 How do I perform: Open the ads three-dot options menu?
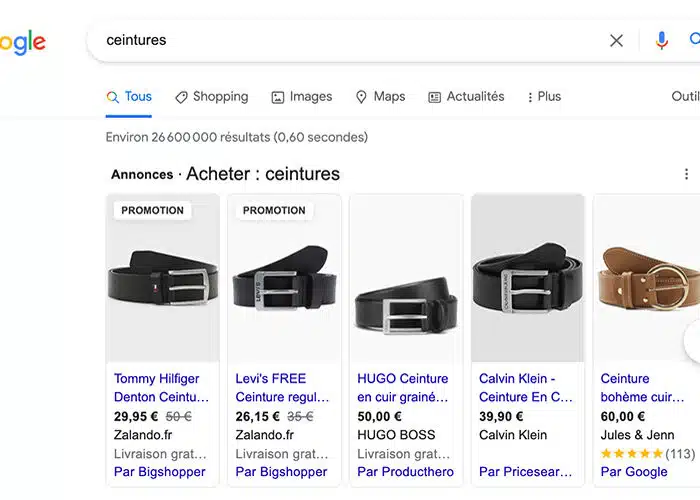point(686,174)
